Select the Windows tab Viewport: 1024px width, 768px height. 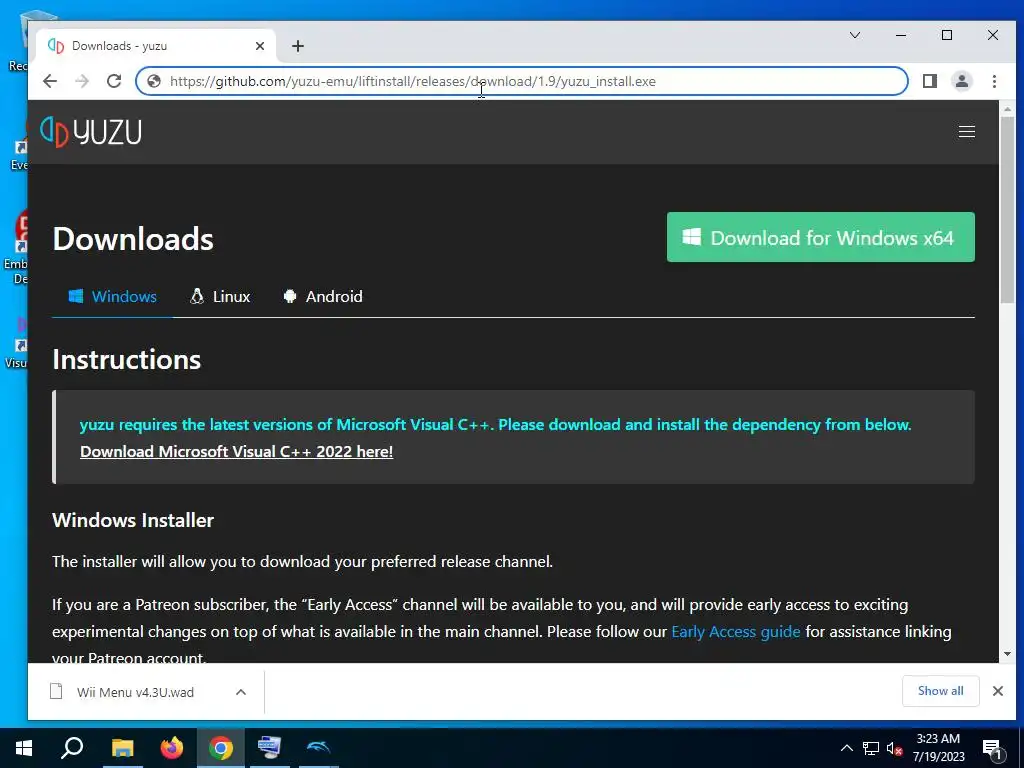click(x=112, y=296)
